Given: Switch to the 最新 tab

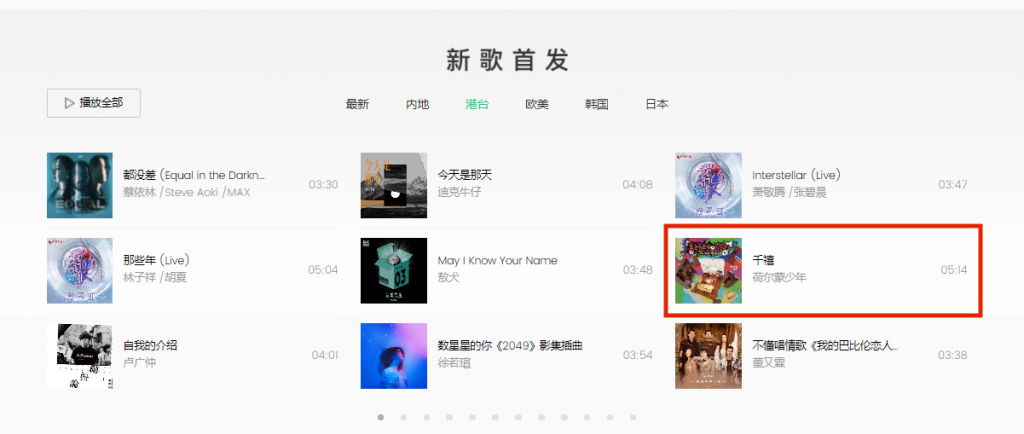Looking at the screenshot, I should [357, 104].
